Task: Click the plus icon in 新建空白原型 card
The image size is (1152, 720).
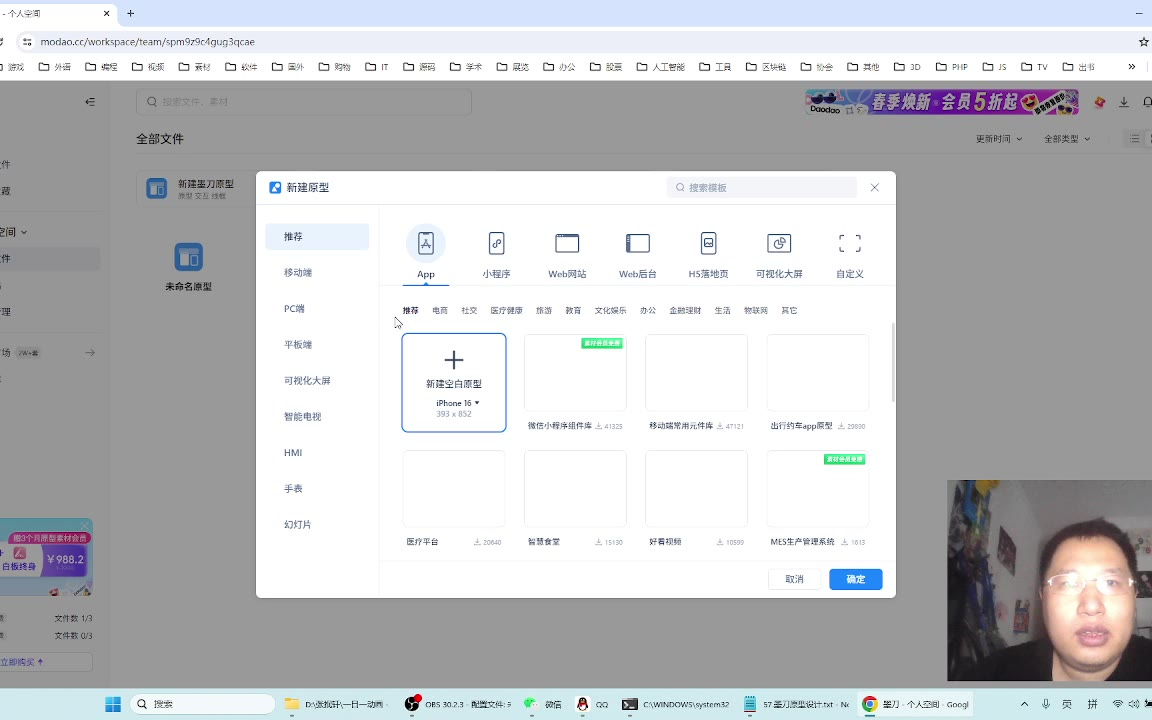Action: pos(454,360)
